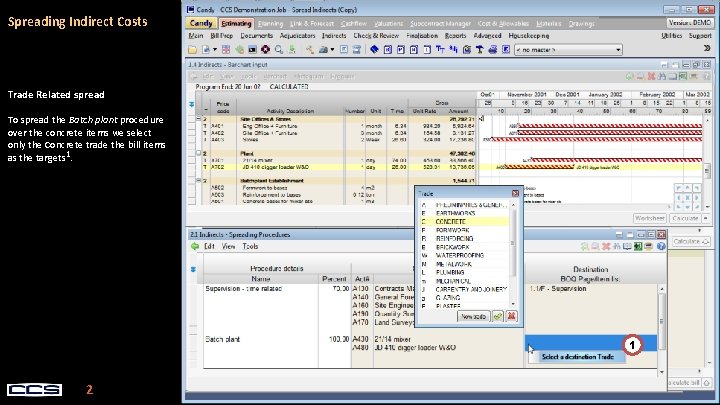Click the 1.1/F - Supervision destination entry
The image size is (720, 405).
(558, 289)
